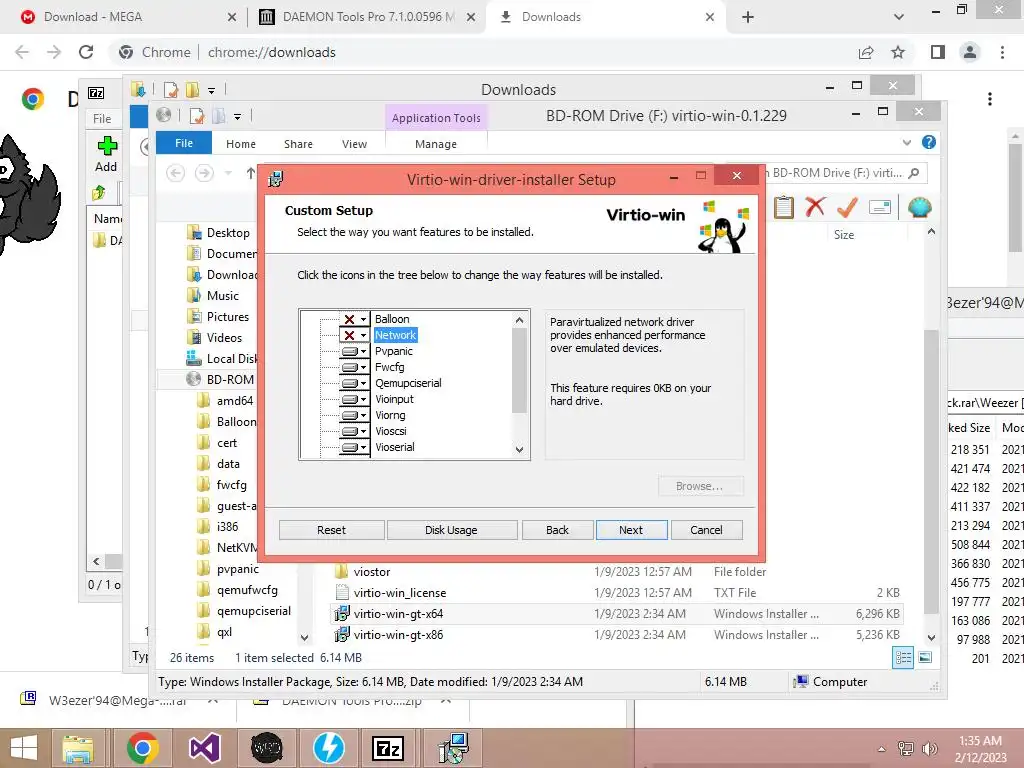Select the pvpanic folder in tree
The height and width of the screenshot is (768, 1024).
click(238, 569)
